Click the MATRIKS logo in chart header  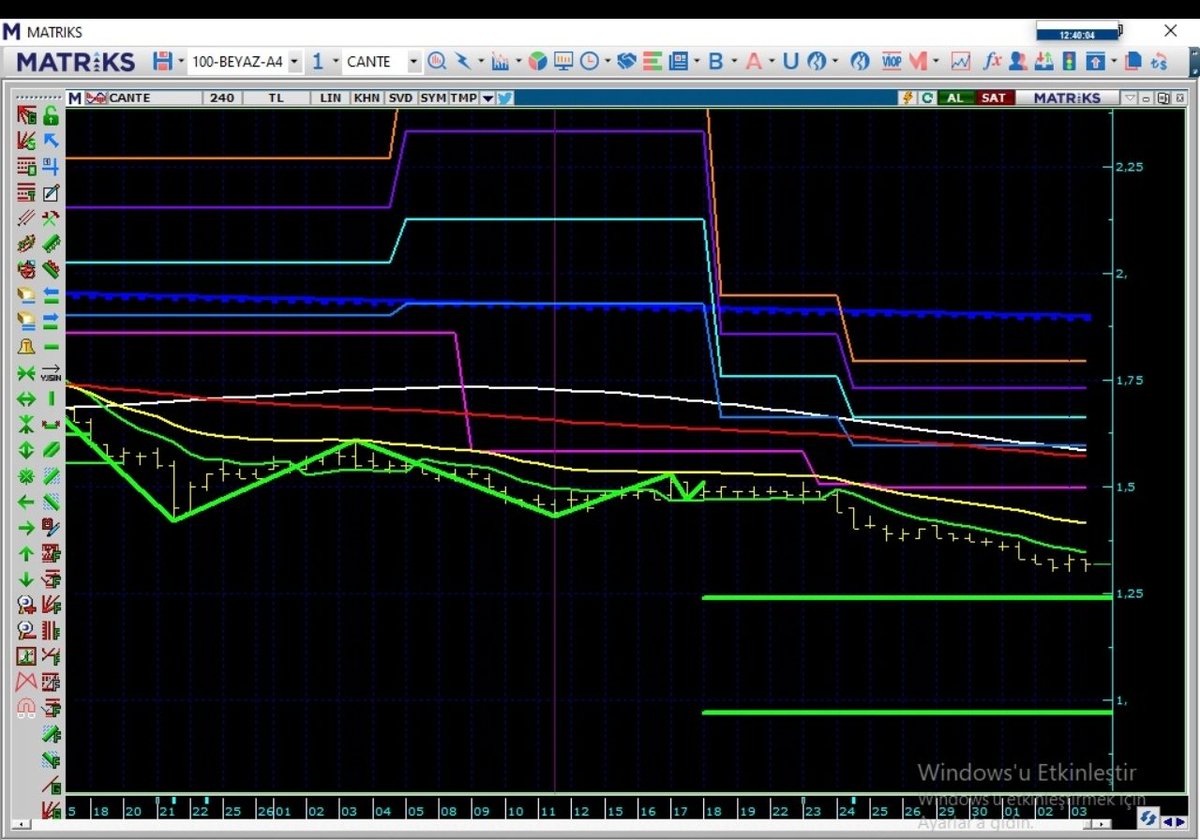1067,98
